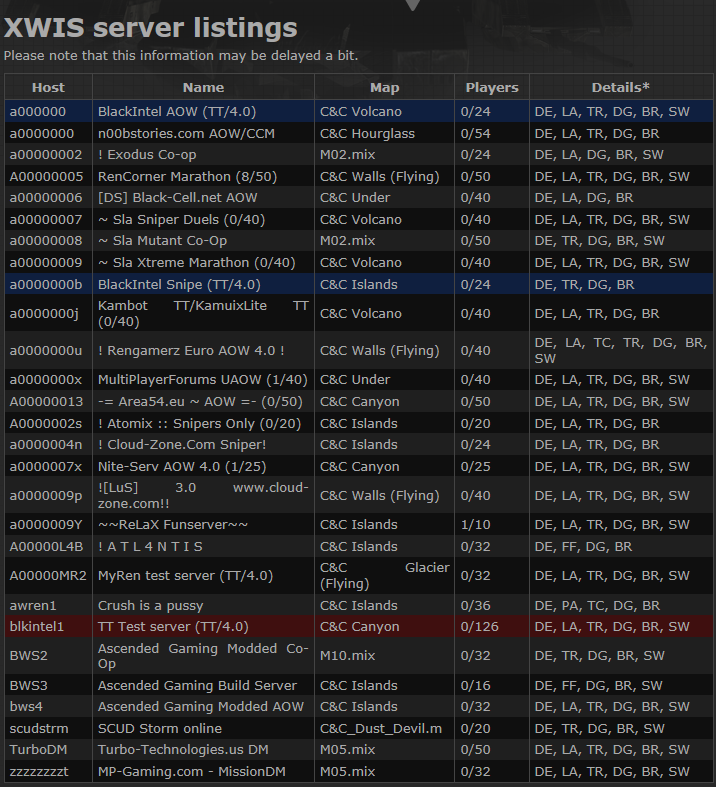Open RenCorner Marathon (8/50) server entry
The height and width of the screenshot is (787, 716).
[x=187, y=176]
